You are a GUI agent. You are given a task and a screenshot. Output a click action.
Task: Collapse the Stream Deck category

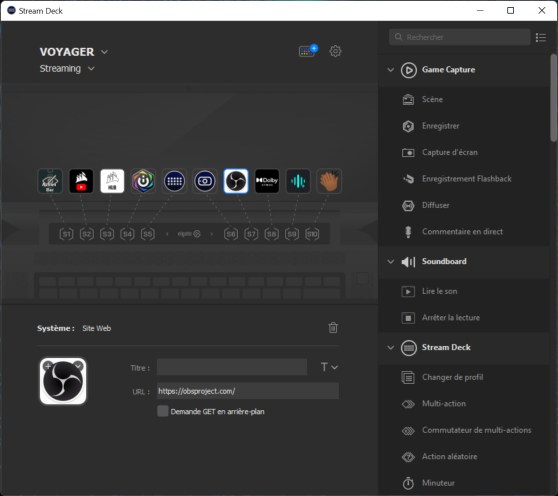click(x=391, y=348)
